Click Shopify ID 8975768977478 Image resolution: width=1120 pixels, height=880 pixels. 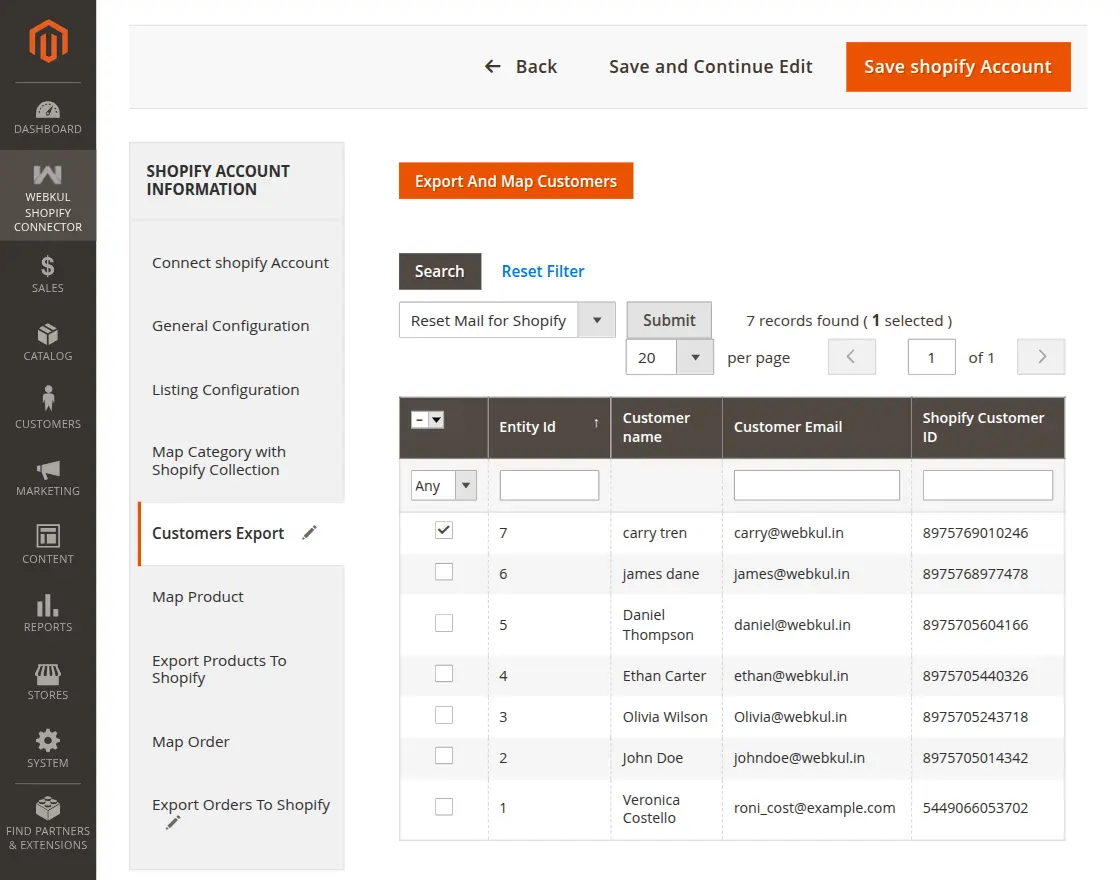(975, 574)
